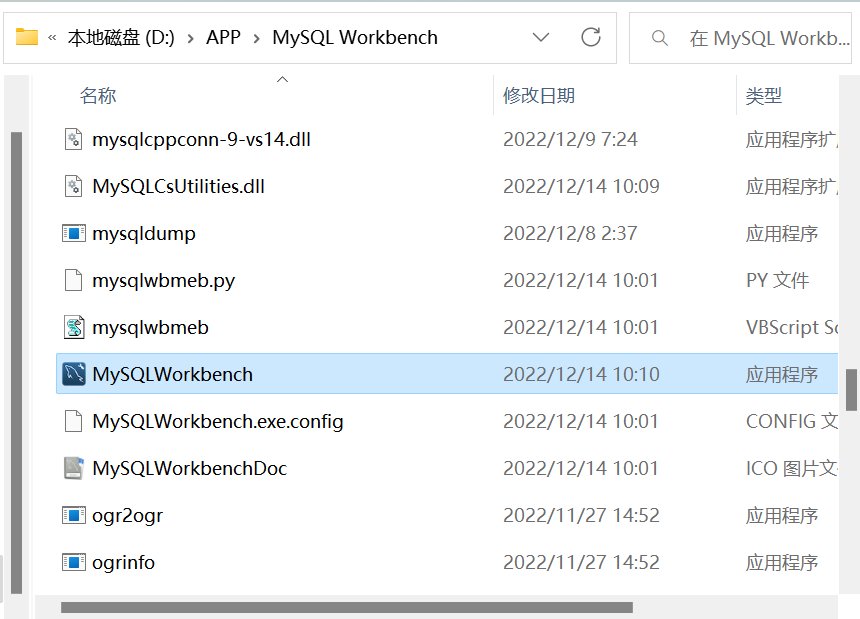This screenshot has height=619, width=860.
Task: Click the search magnifier icon
Action: click(659, 38)
